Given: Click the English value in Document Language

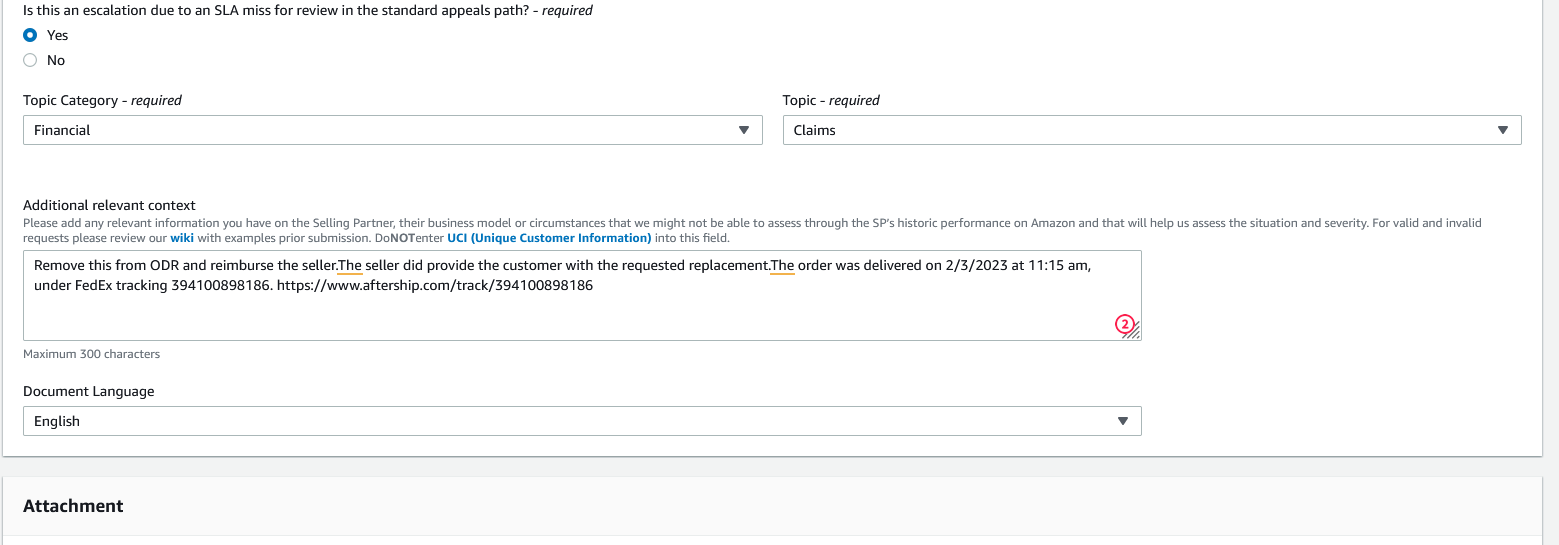Looking at the screenshot, I should tap(57, 421).
